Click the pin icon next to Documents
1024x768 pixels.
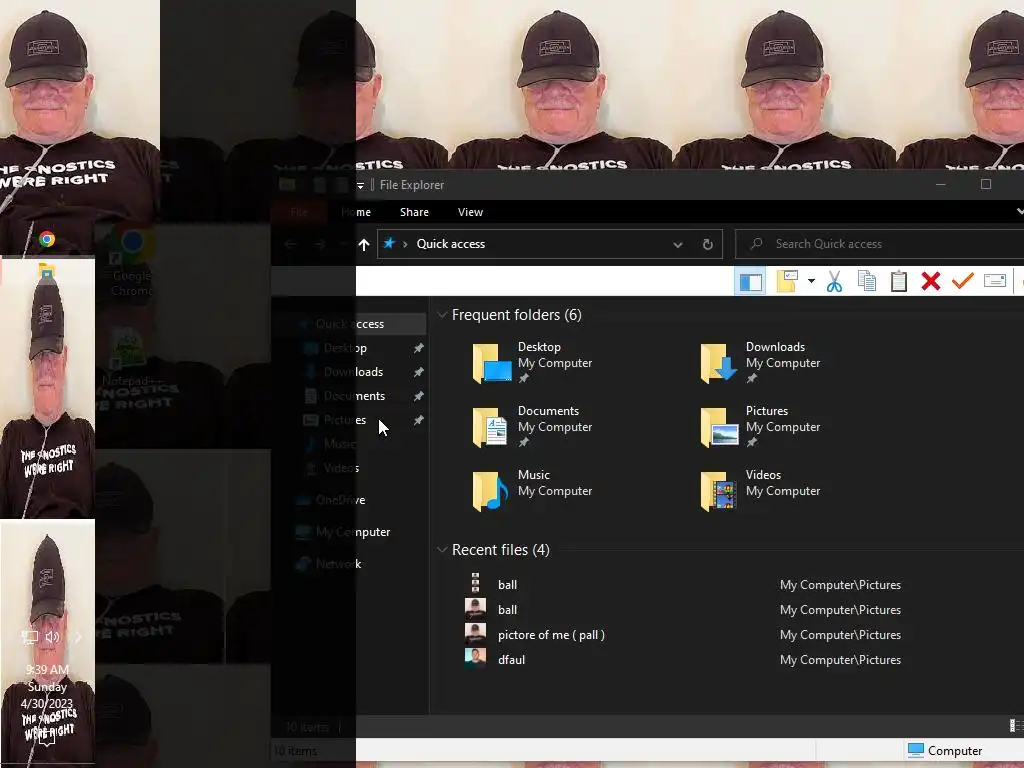(419, 396)
